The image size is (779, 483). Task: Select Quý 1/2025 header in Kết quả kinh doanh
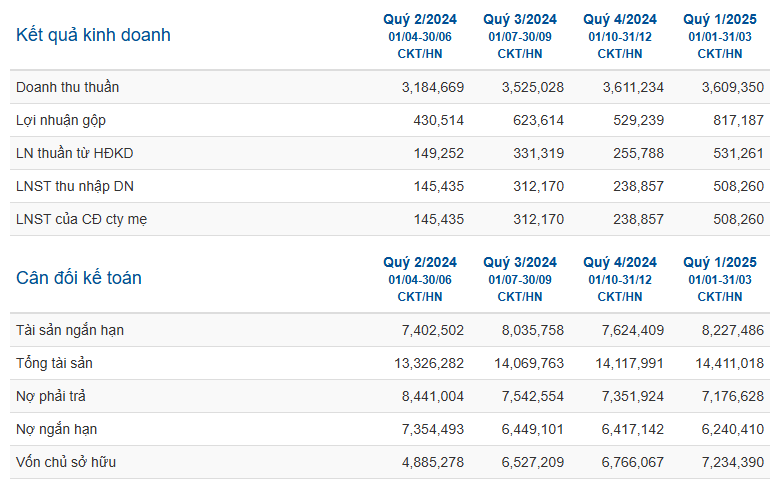click(x=719, y=19)
